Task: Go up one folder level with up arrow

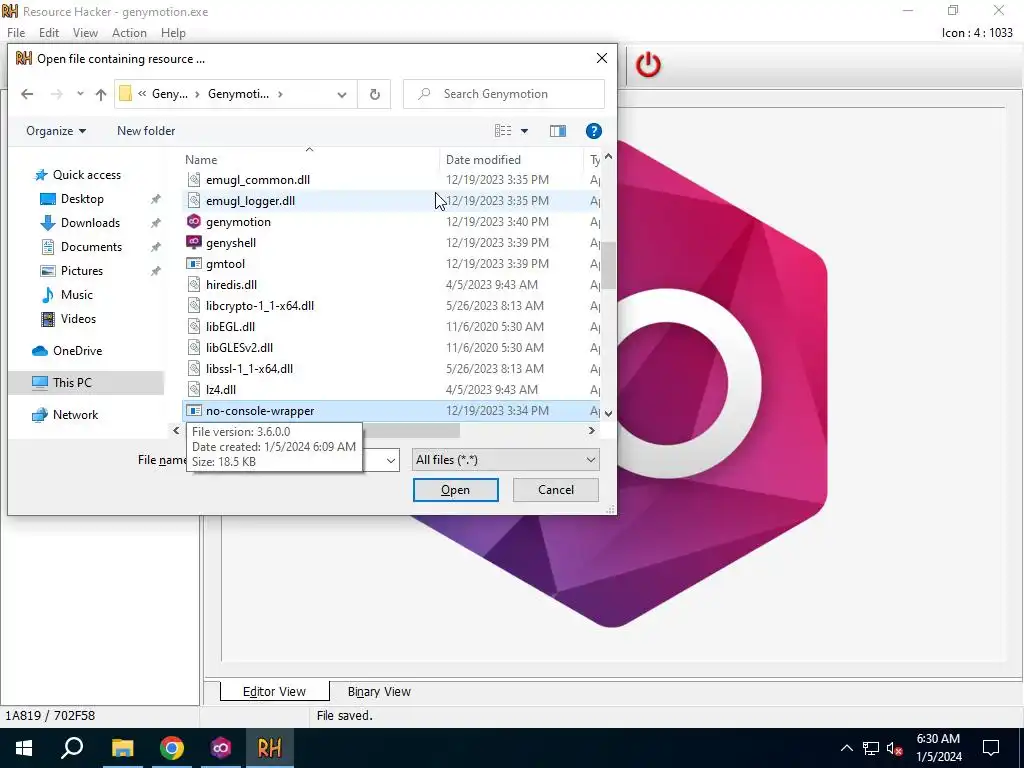Action: coord(101,94)
